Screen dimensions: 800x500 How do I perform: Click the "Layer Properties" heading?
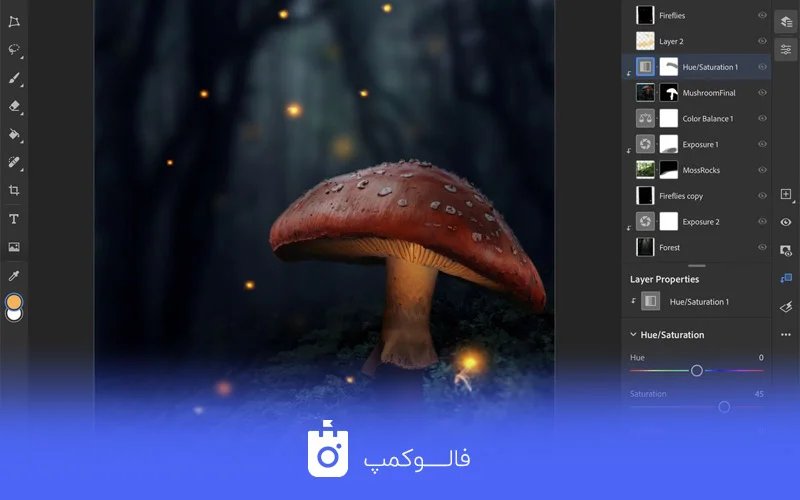(664, 279)
